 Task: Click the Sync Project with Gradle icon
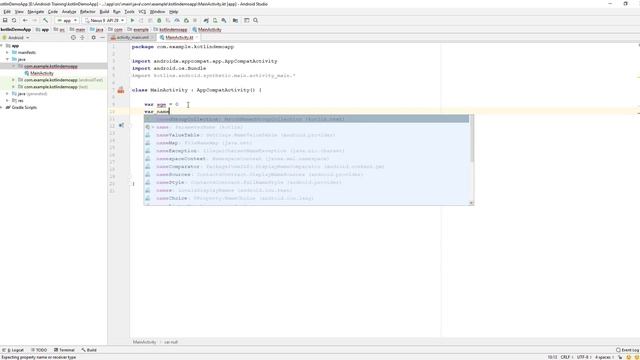click(x=206, y=20)
